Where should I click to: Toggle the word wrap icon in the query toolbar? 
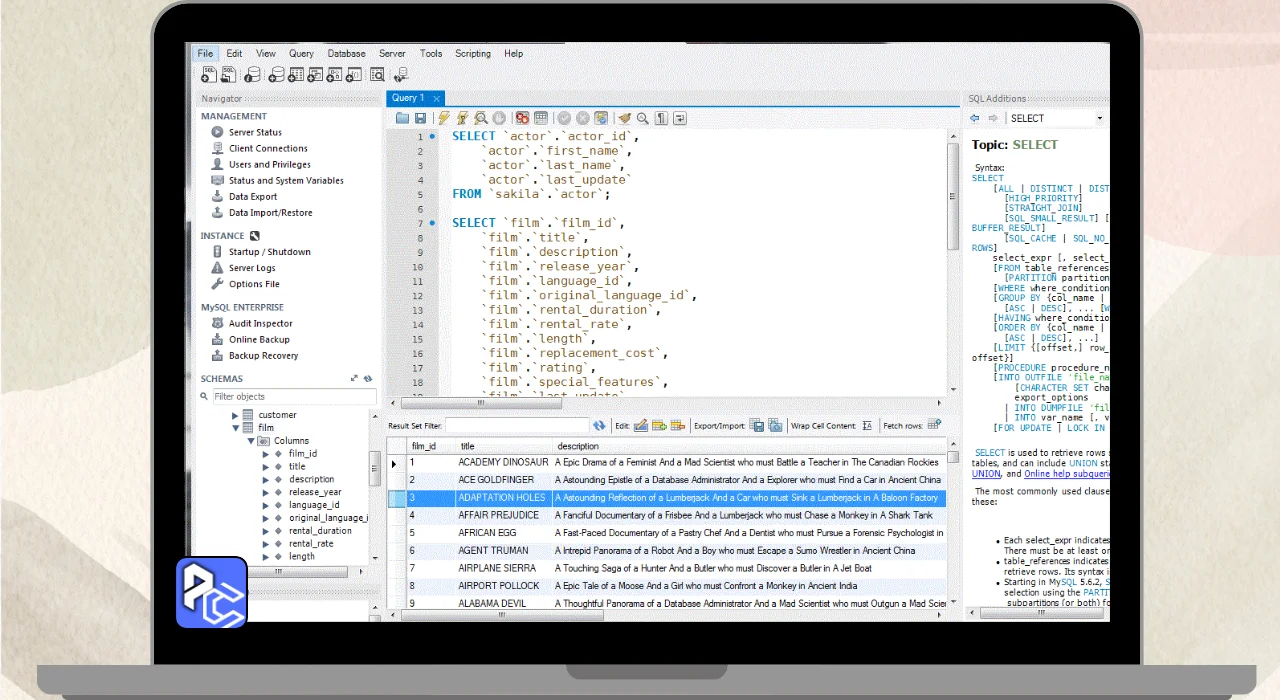coord(680,118)
